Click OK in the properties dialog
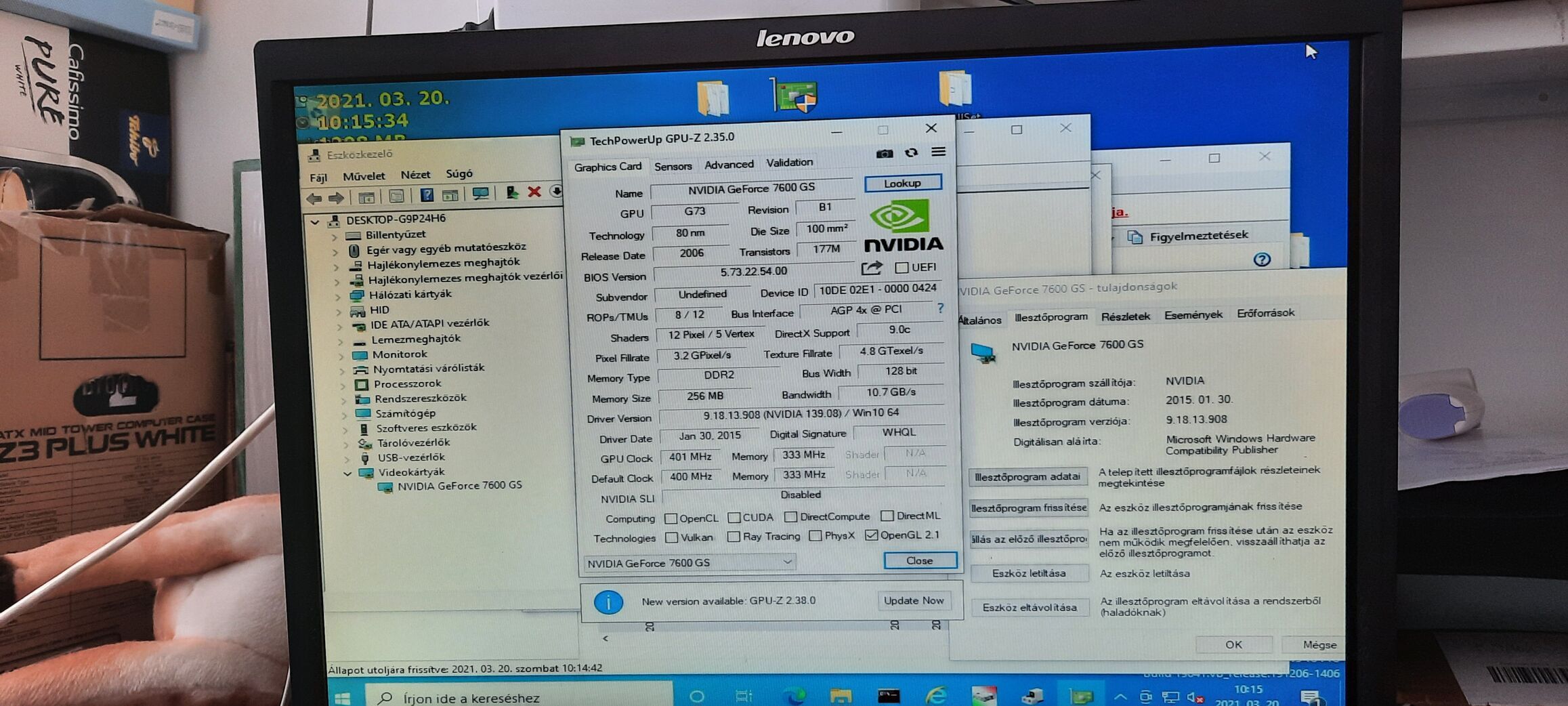 click(x=1233, y=644)
